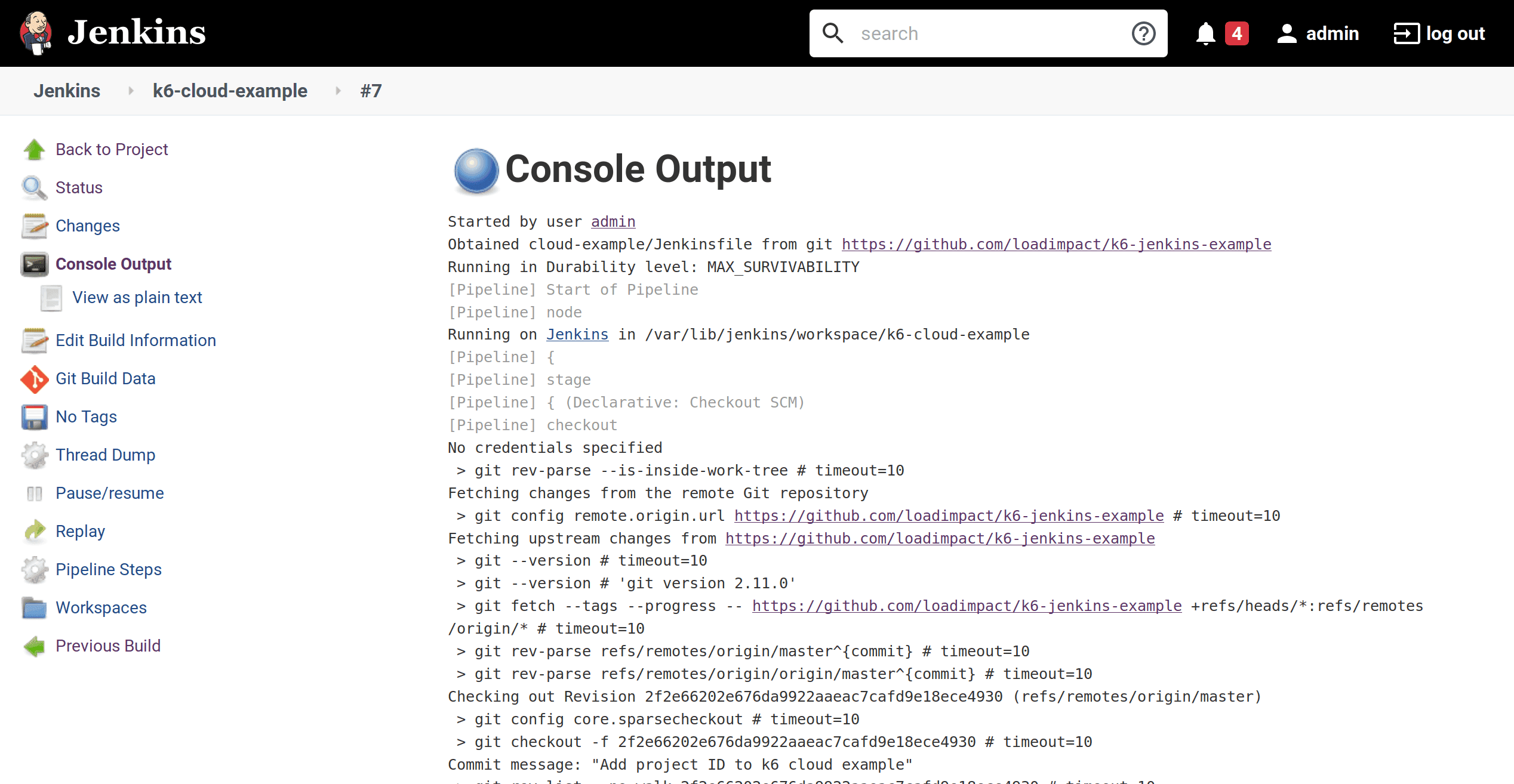Image resolution: width=1514 pixels, height=784 pixels.
Task: Click the Git Build Data icon
Action: pyautogui.click(x=34, y=379)
